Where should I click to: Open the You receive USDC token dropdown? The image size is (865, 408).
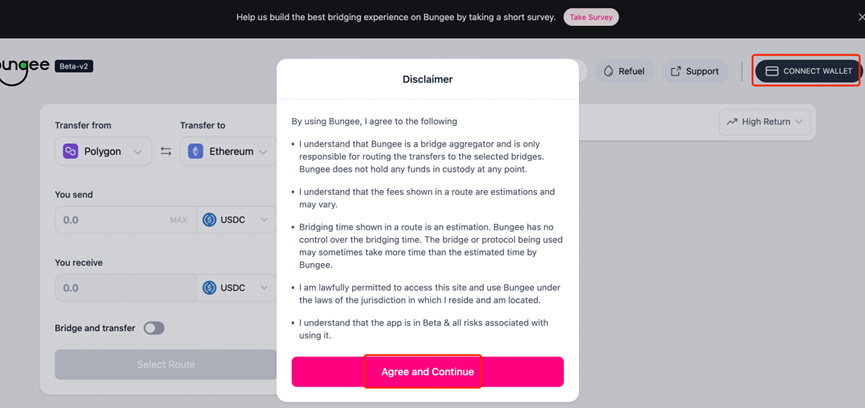pyautogui.click(x=236, y=288)
